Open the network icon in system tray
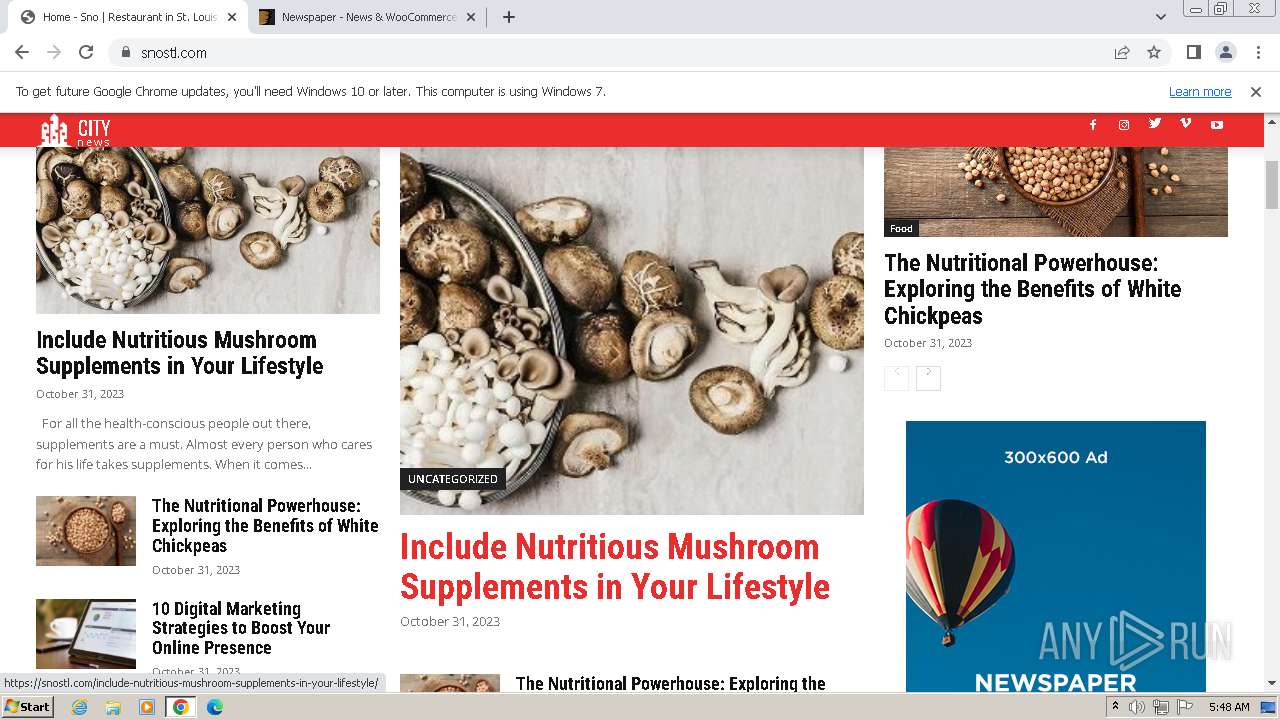 pos(1160,707)
